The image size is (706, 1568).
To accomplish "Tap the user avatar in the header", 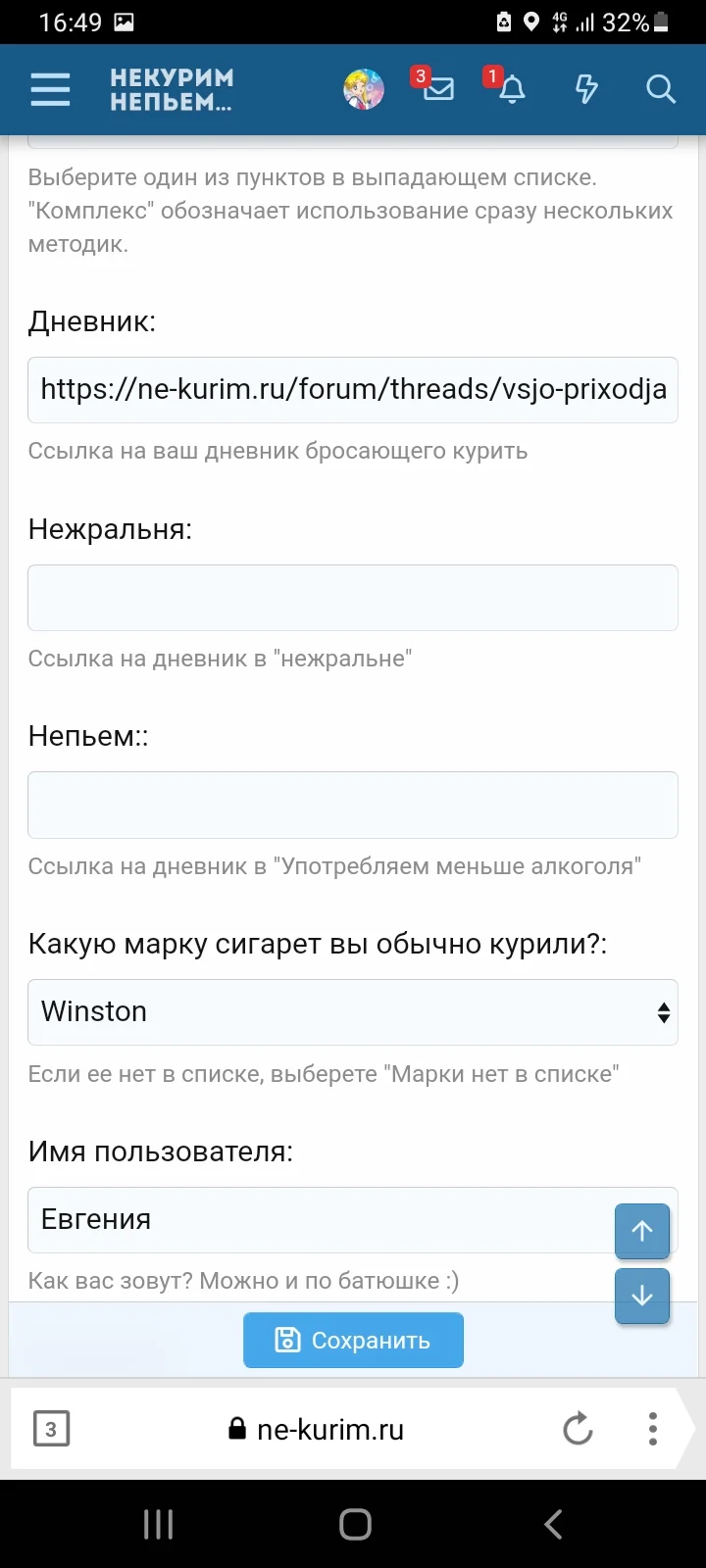I will (x=362, y=89).
